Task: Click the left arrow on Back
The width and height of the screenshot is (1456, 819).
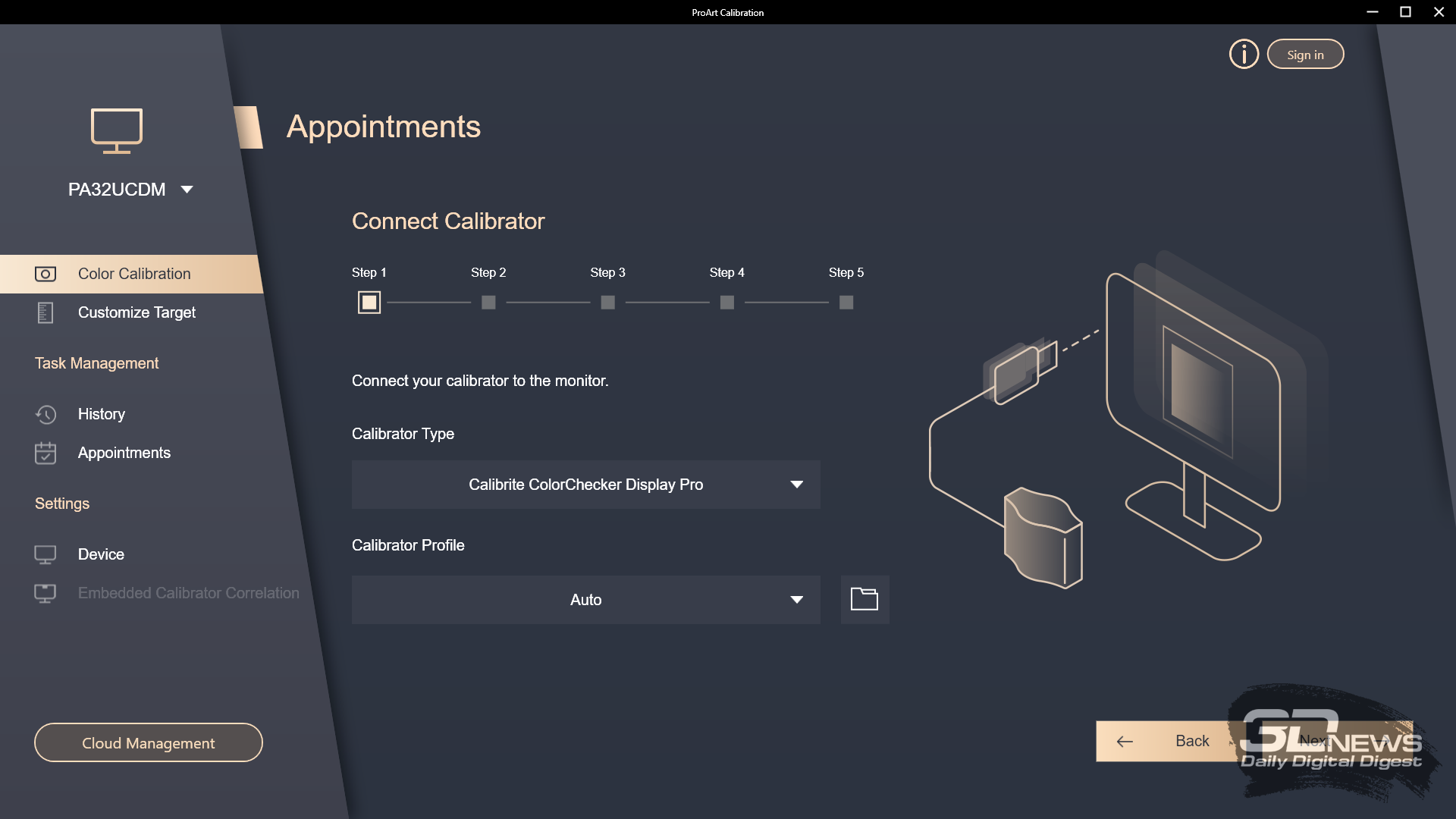Action: pos(1125,742)
